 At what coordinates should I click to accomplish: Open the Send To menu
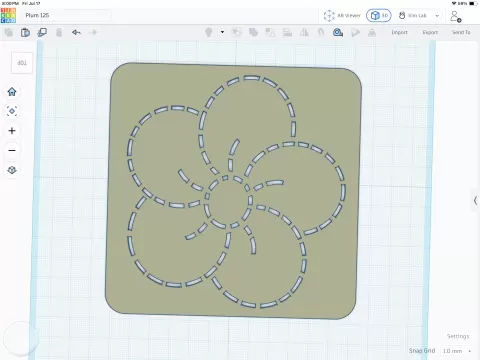461,32
